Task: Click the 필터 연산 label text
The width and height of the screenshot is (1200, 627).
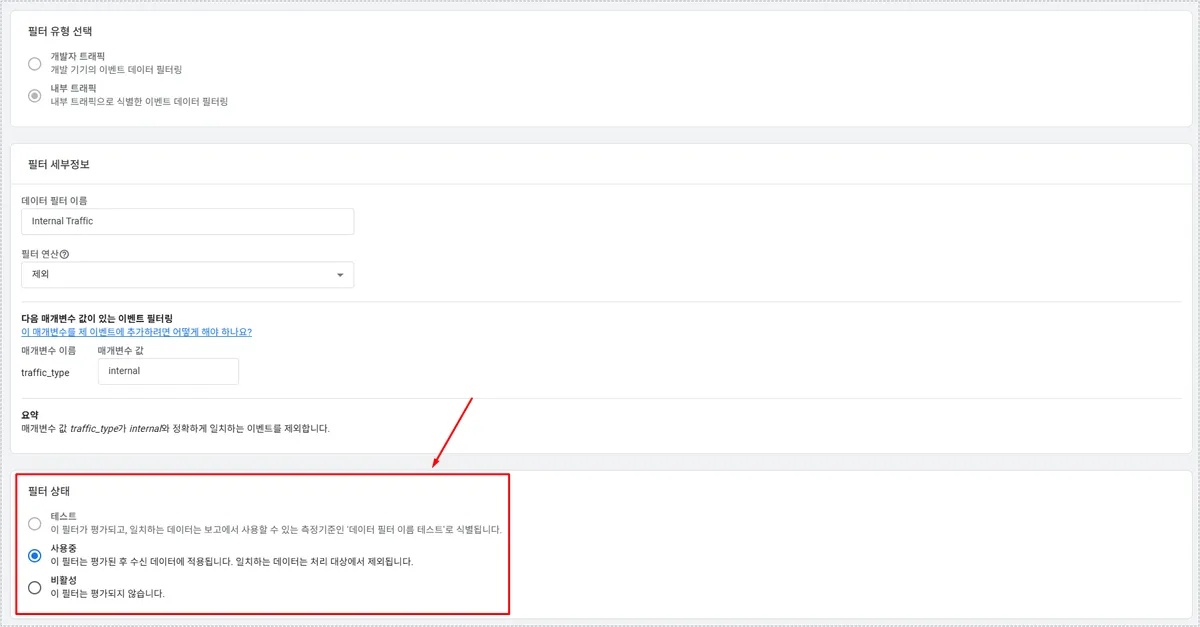Action: [x=40, y=254]
